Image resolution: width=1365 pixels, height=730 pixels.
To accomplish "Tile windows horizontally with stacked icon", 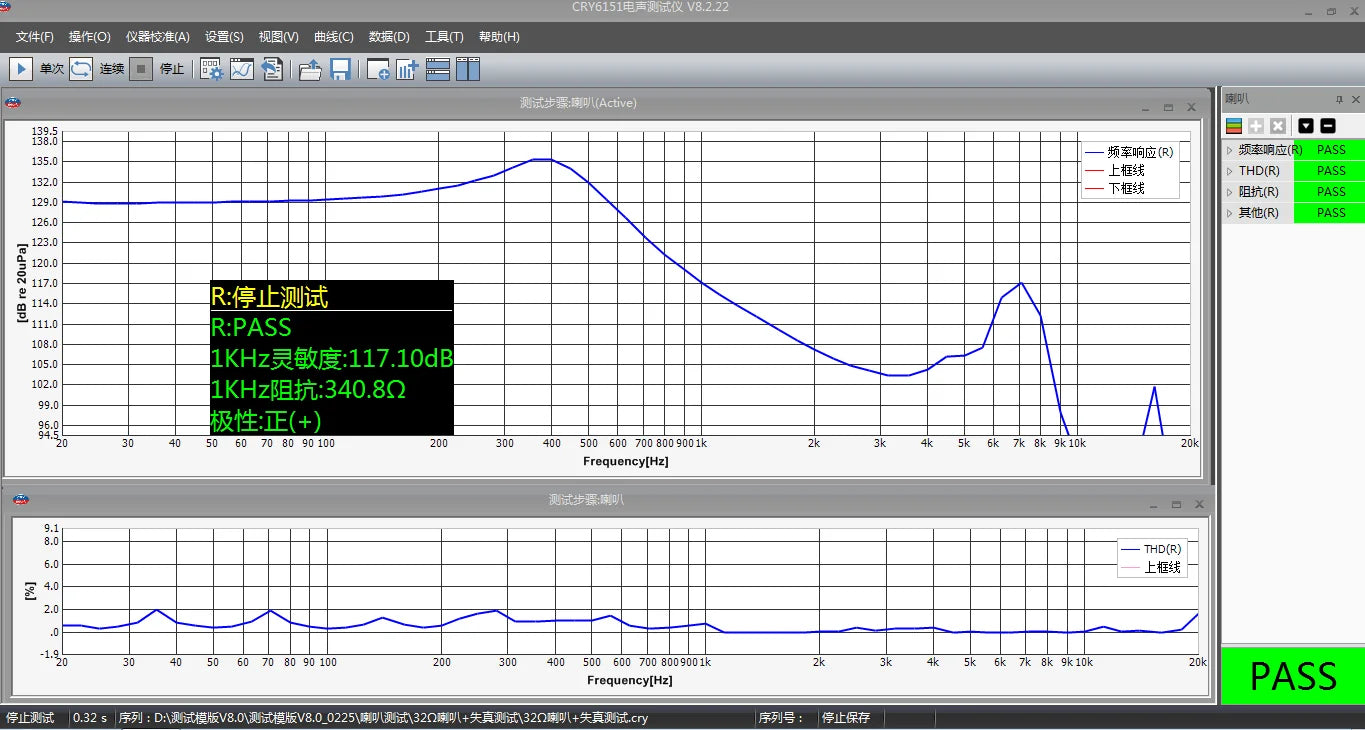I will coord(438,69).
